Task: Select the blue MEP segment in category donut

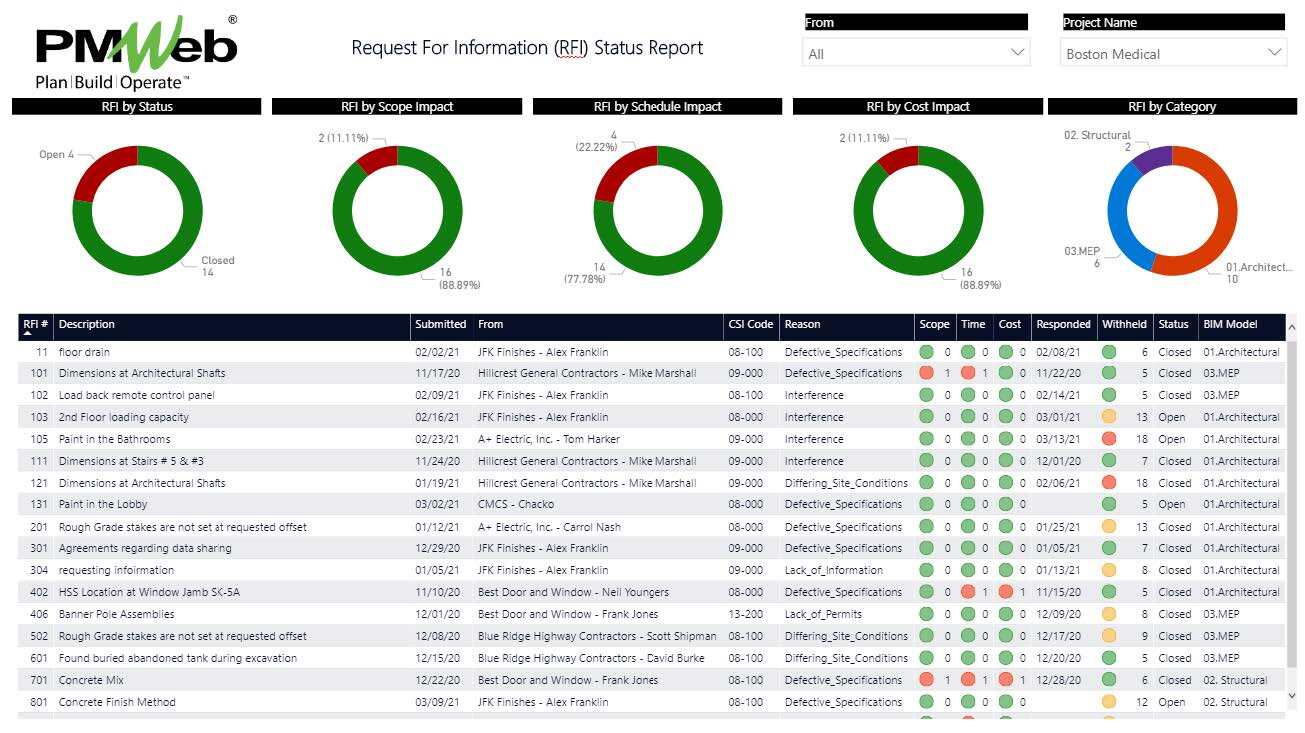Action: 1121,220
